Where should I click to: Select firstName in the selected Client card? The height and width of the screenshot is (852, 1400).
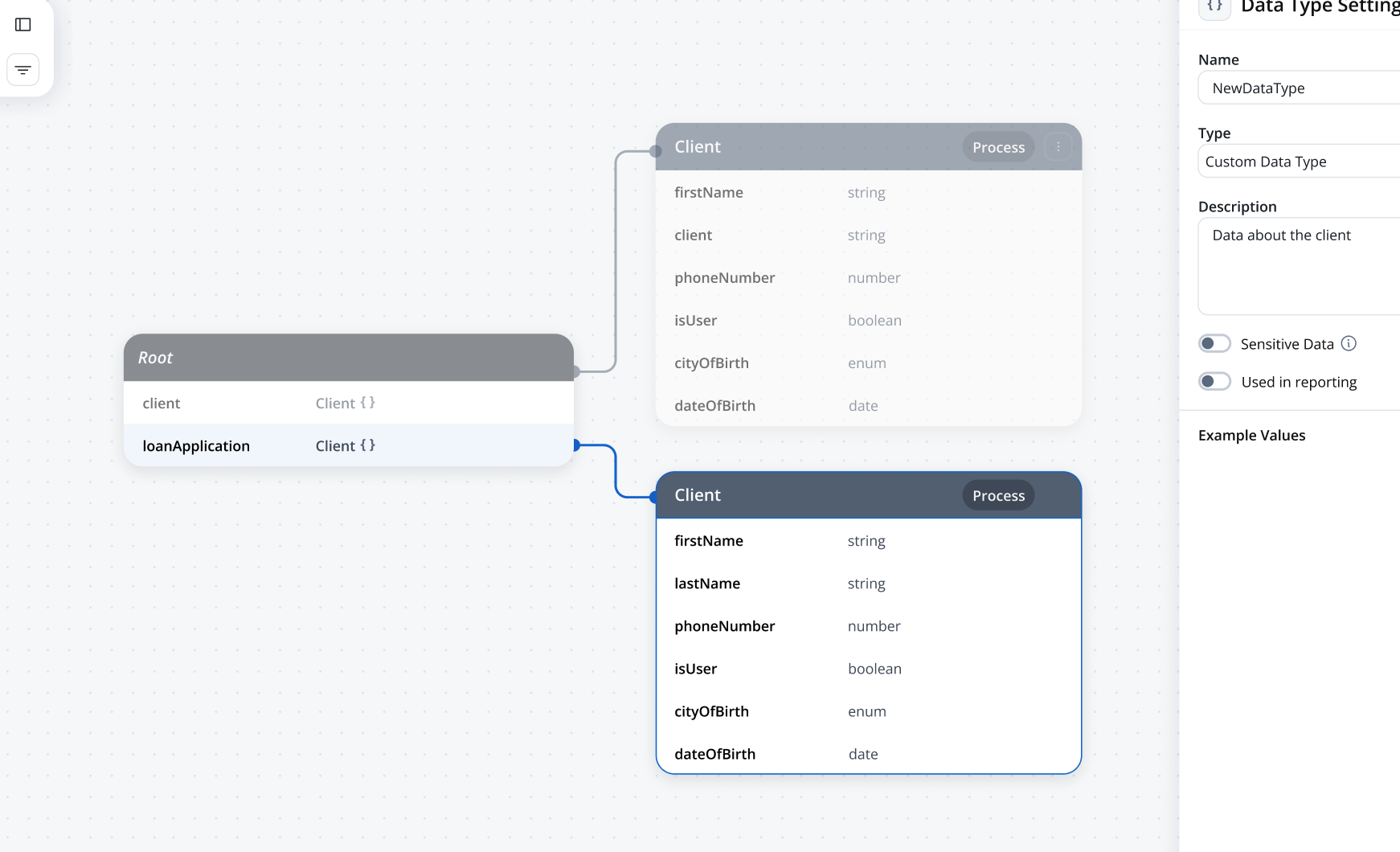(x=869, y=541)
